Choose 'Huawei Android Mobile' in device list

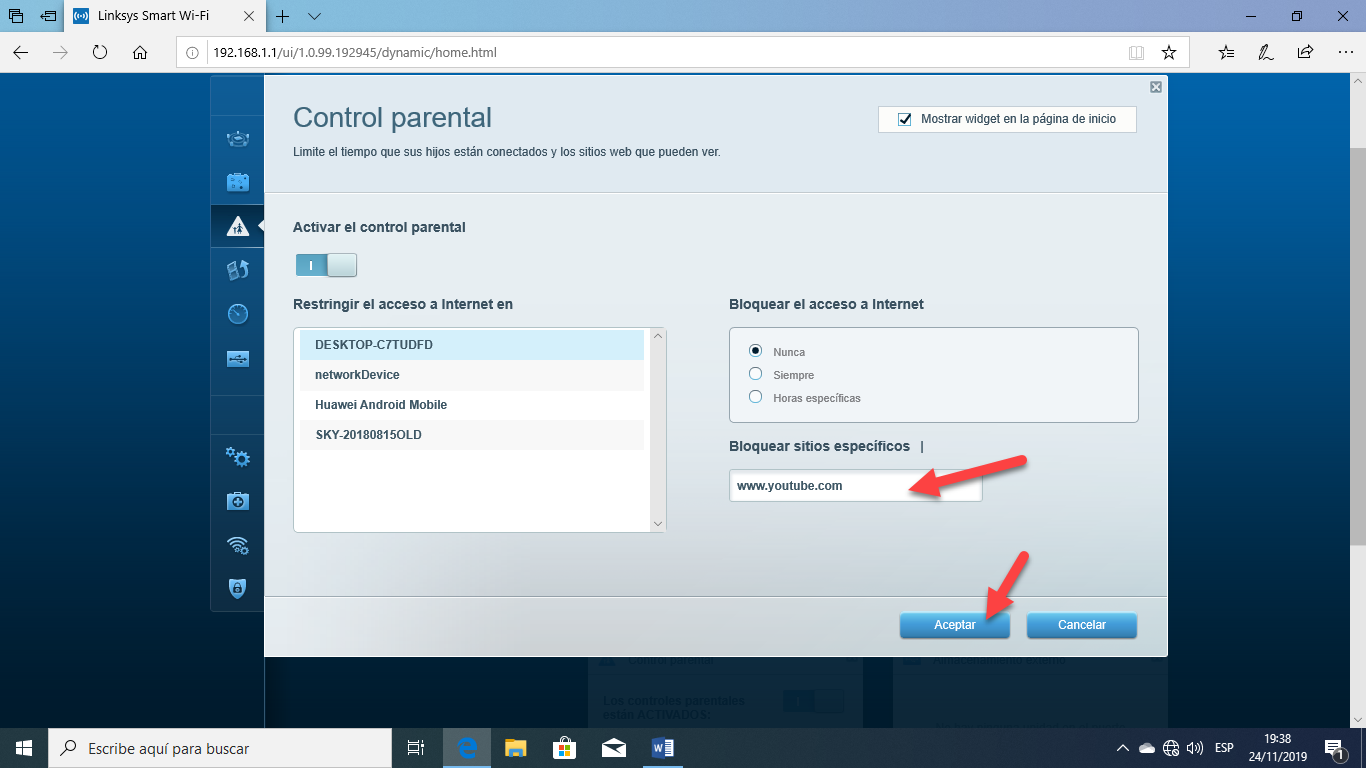(x=381, y=405)
